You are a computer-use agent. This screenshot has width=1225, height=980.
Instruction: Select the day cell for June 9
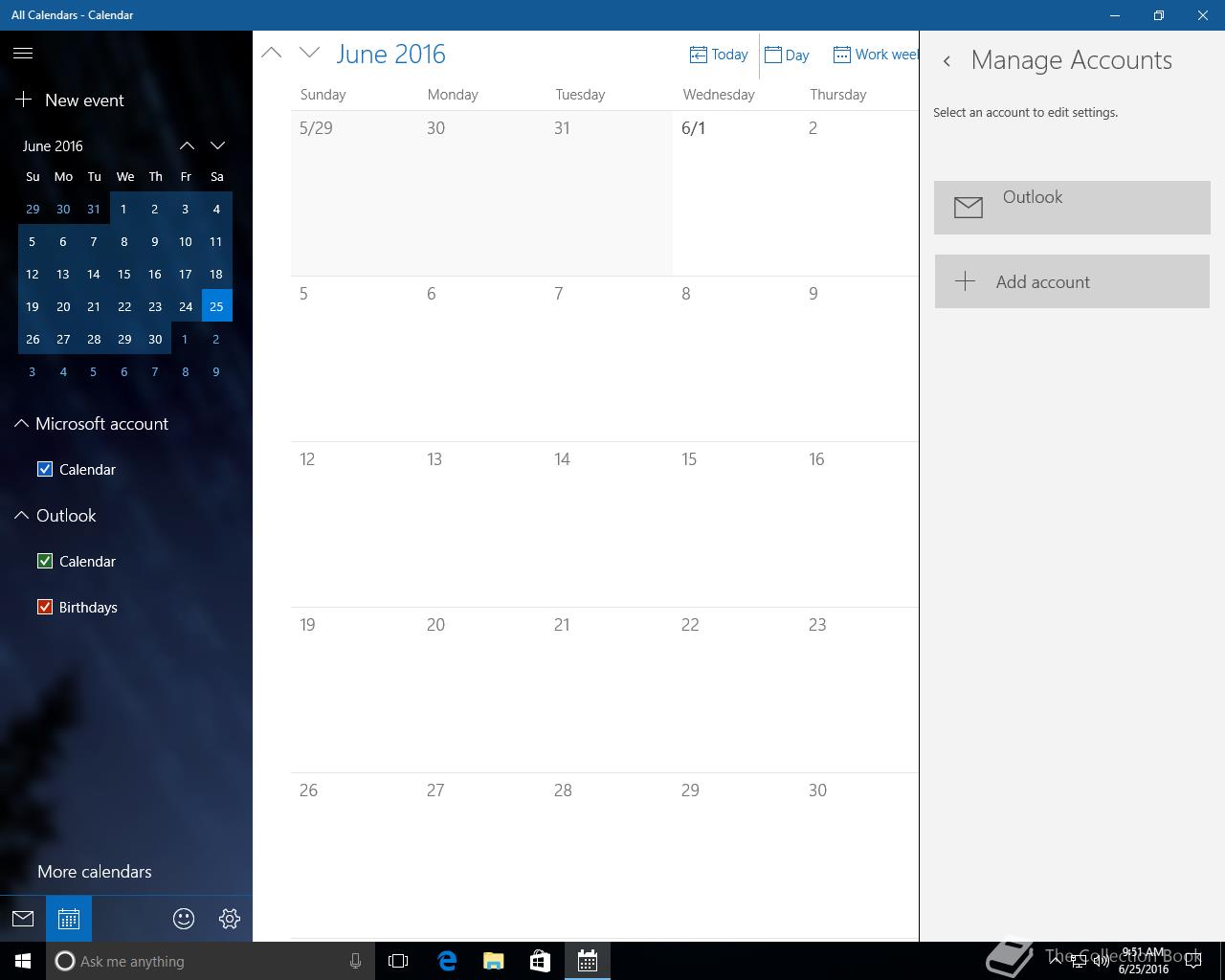859,359
